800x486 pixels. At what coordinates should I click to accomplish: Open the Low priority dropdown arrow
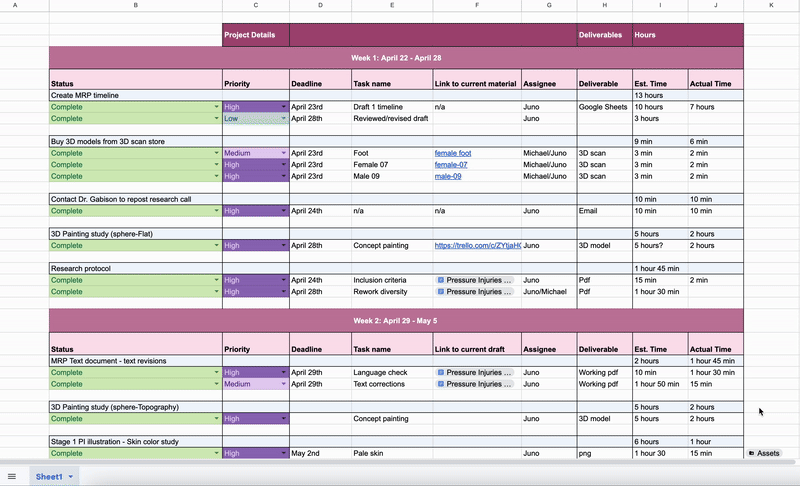click(284, 118)
